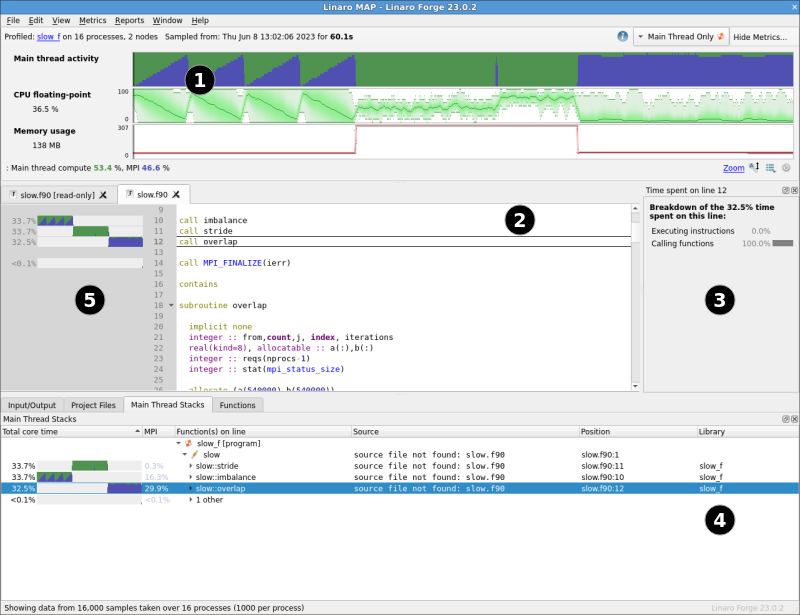Switch to the Functions tab
800x615 pixels.
[x=237, y=405]
